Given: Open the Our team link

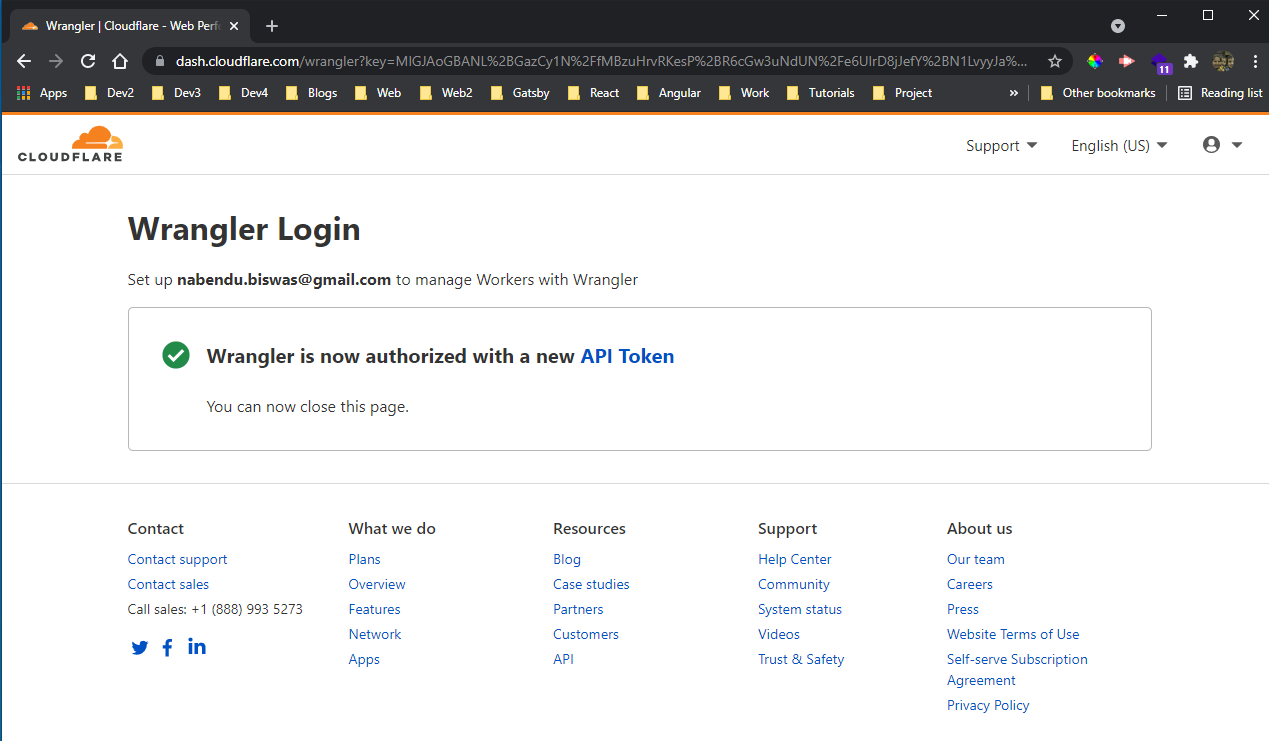Looking at the screenshot, I should click(x=976, y=559).
